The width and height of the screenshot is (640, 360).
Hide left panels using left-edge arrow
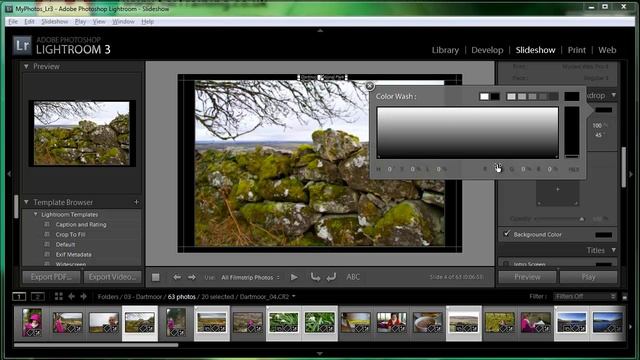click(x=9, y=174)
